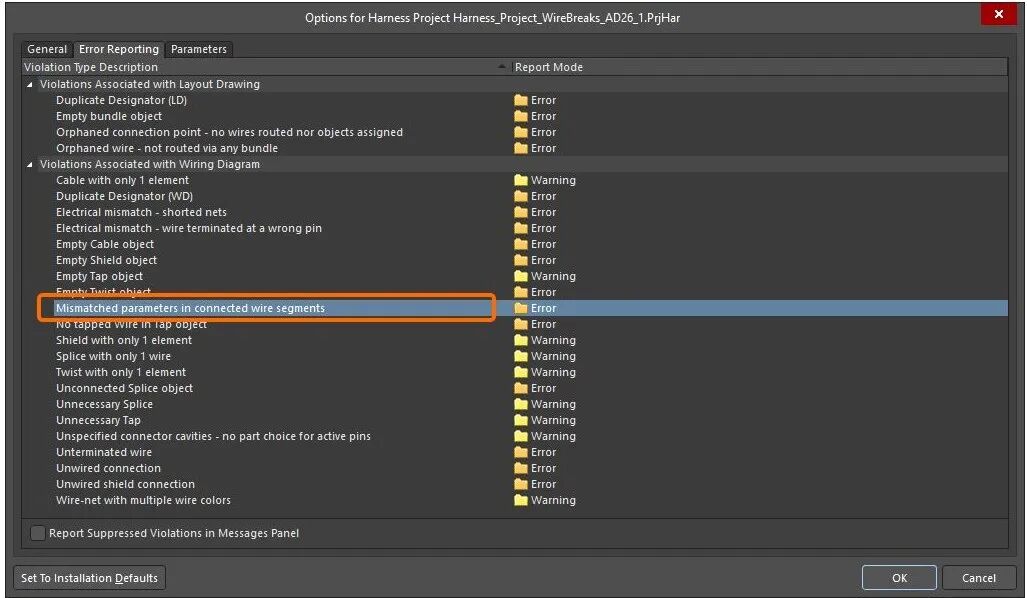Click the Warning icon for Unnecessary Splice

520,404
